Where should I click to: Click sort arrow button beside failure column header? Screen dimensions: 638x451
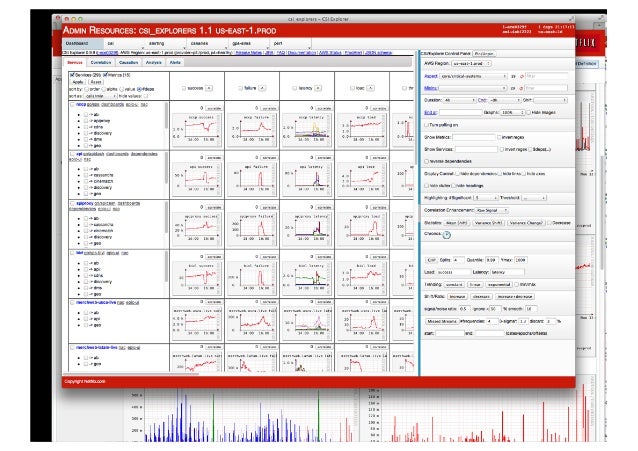point(262,88)
